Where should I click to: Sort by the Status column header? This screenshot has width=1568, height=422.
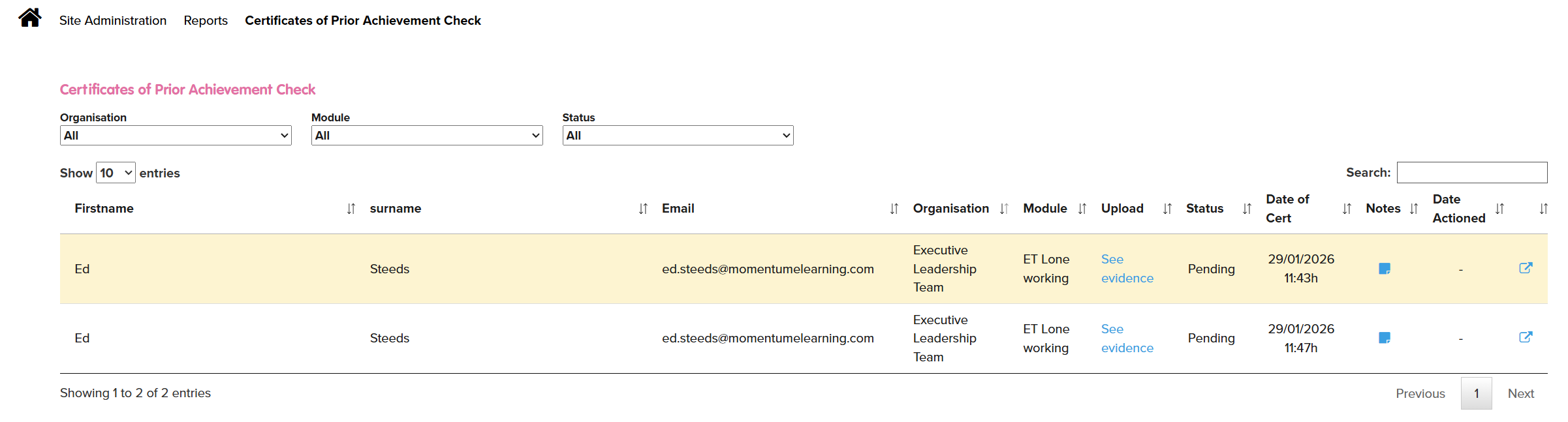(1205, 209)
